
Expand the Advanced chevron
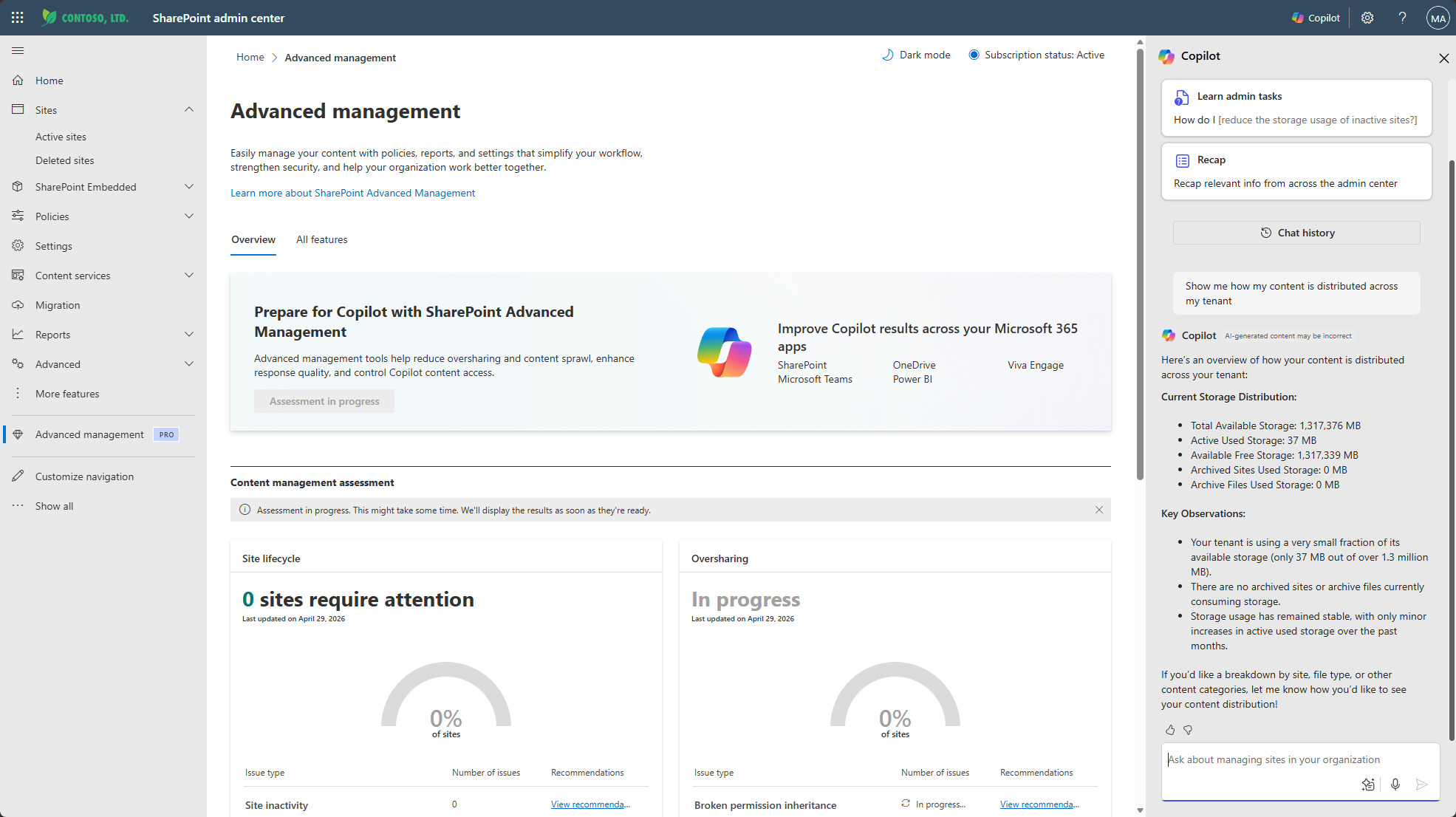point(189,363)
